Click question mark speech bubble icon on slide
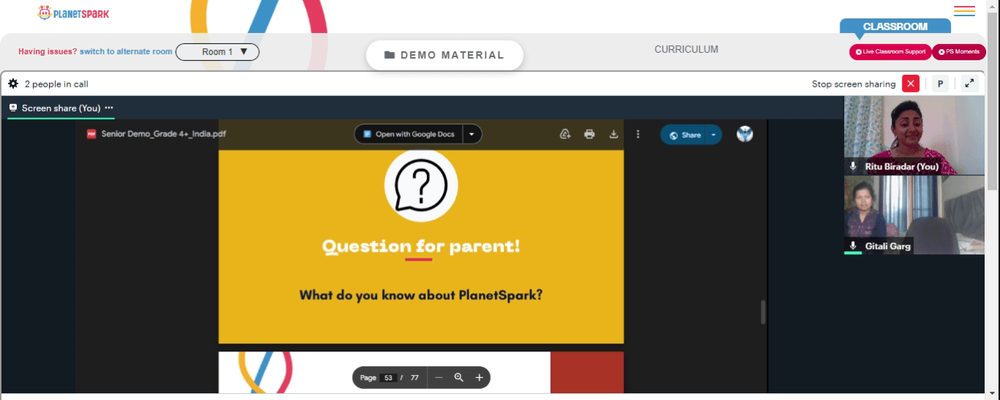1000x400 pixels. point(421,185)
